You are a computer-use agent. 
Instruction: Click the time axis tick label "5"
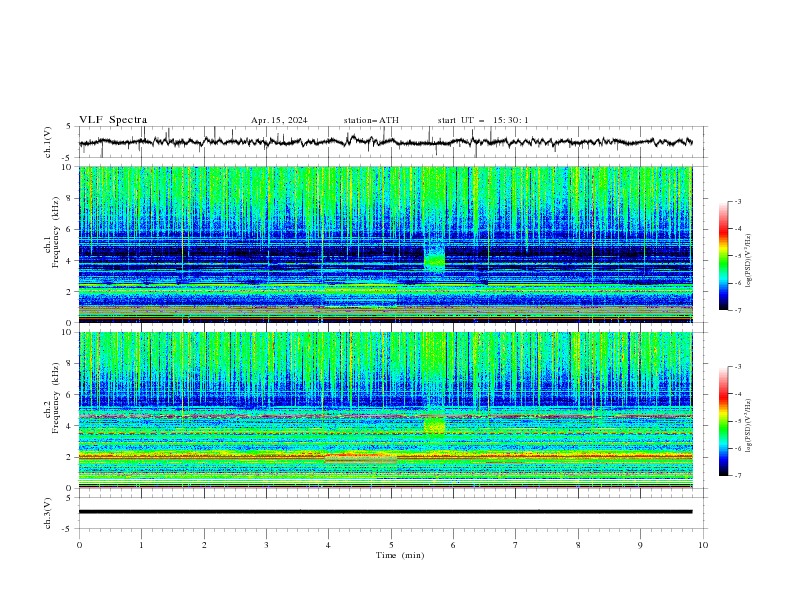(391, 545)
